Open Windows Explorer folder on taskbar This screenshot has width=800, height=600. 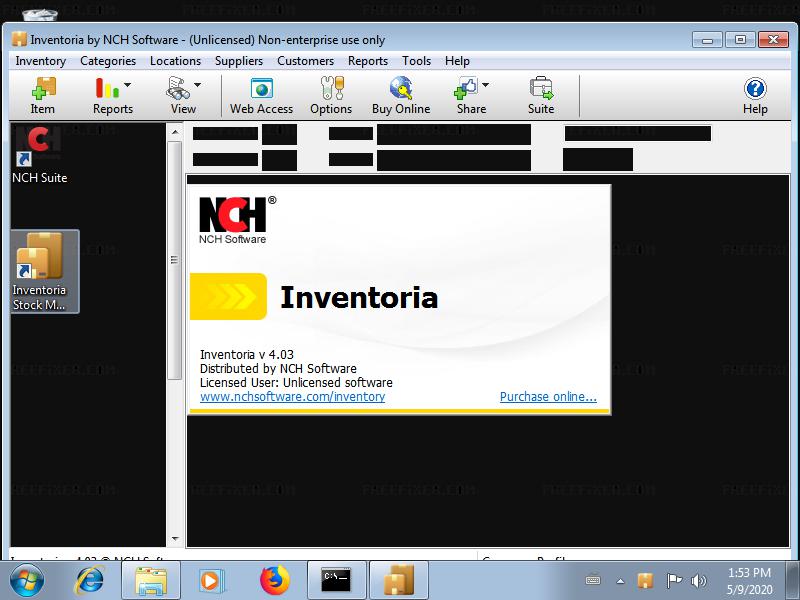(x=151, y=581)
